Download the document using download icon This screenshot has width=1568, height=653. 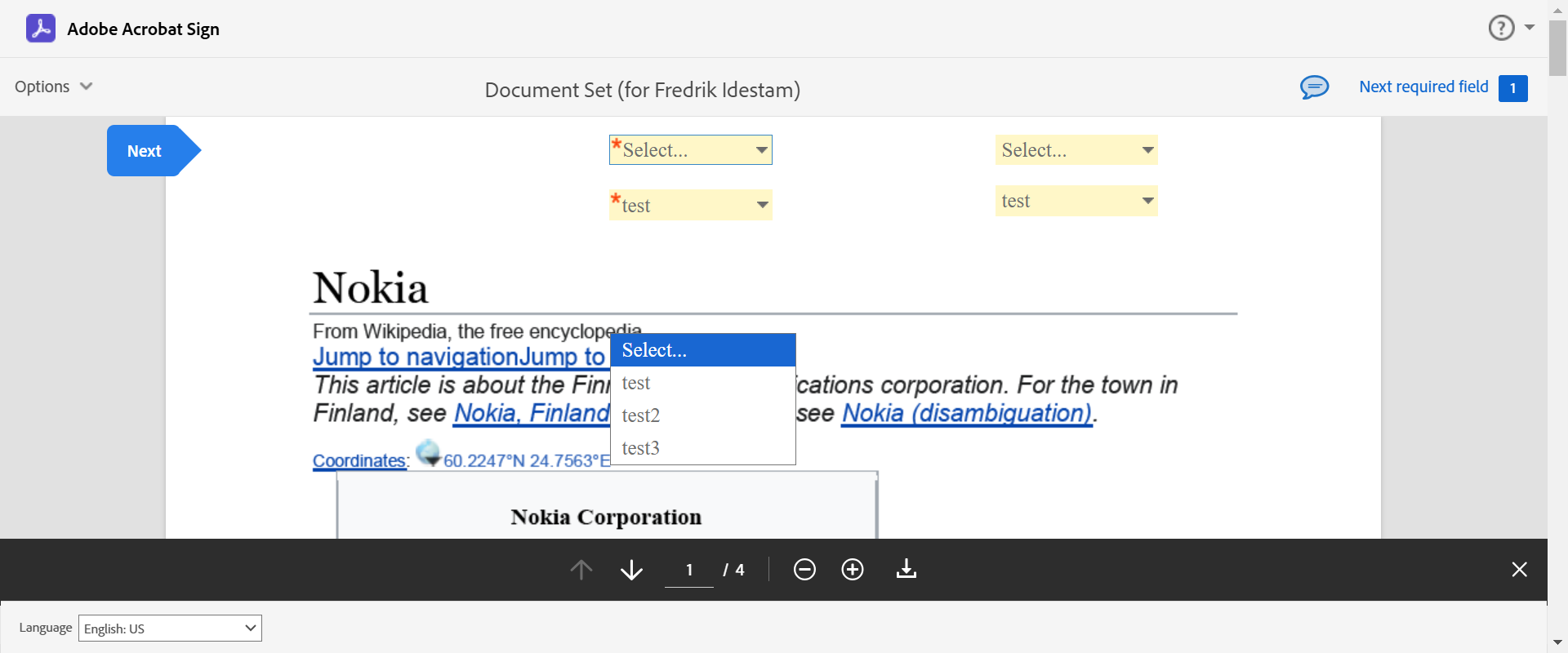[x=906, y=570]
